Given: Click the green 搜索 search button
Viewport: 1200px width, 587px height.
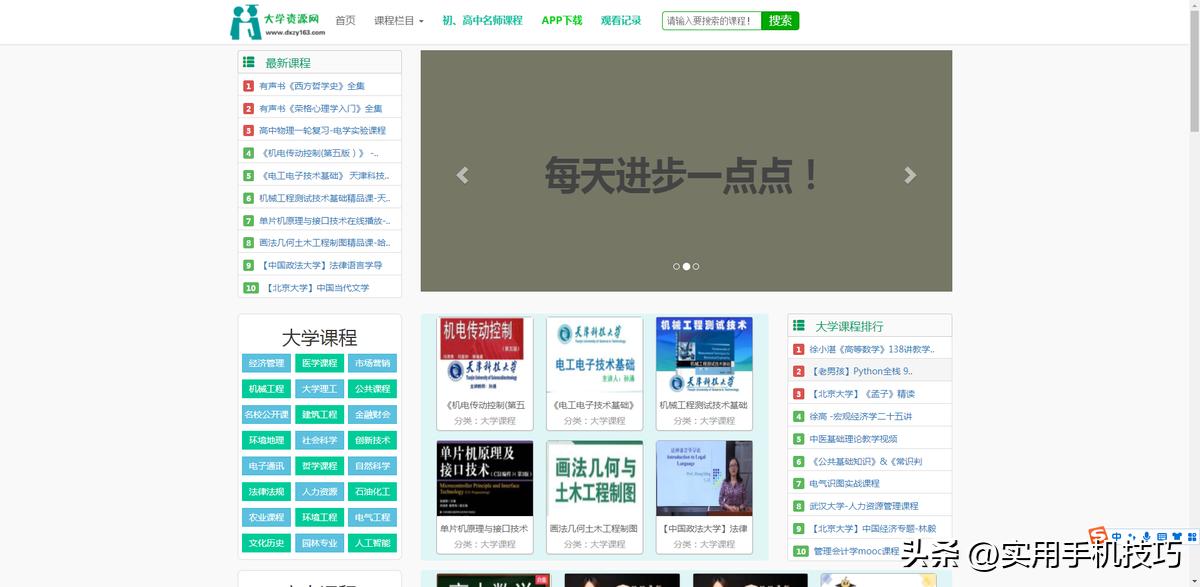Looking at the screenshot, I should tap(779, 20).
